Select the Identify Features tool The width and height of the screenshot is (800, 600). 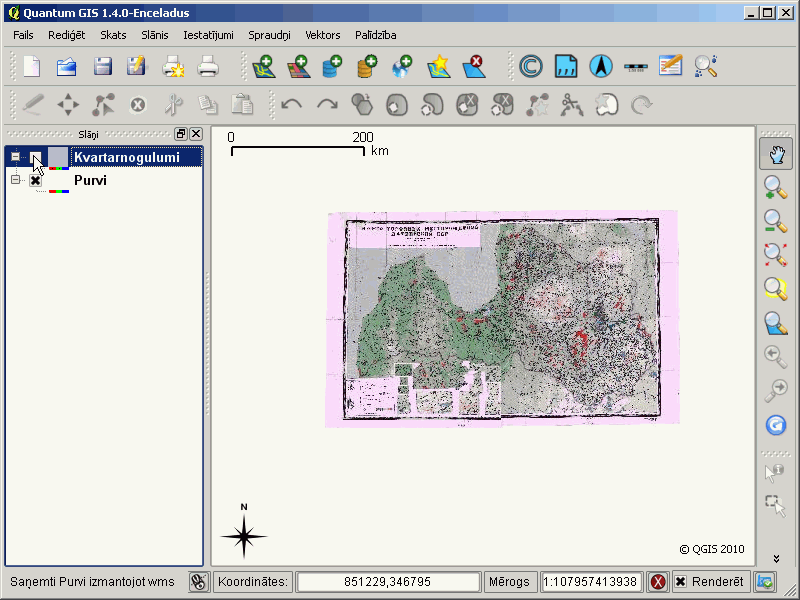click(775, 472)
